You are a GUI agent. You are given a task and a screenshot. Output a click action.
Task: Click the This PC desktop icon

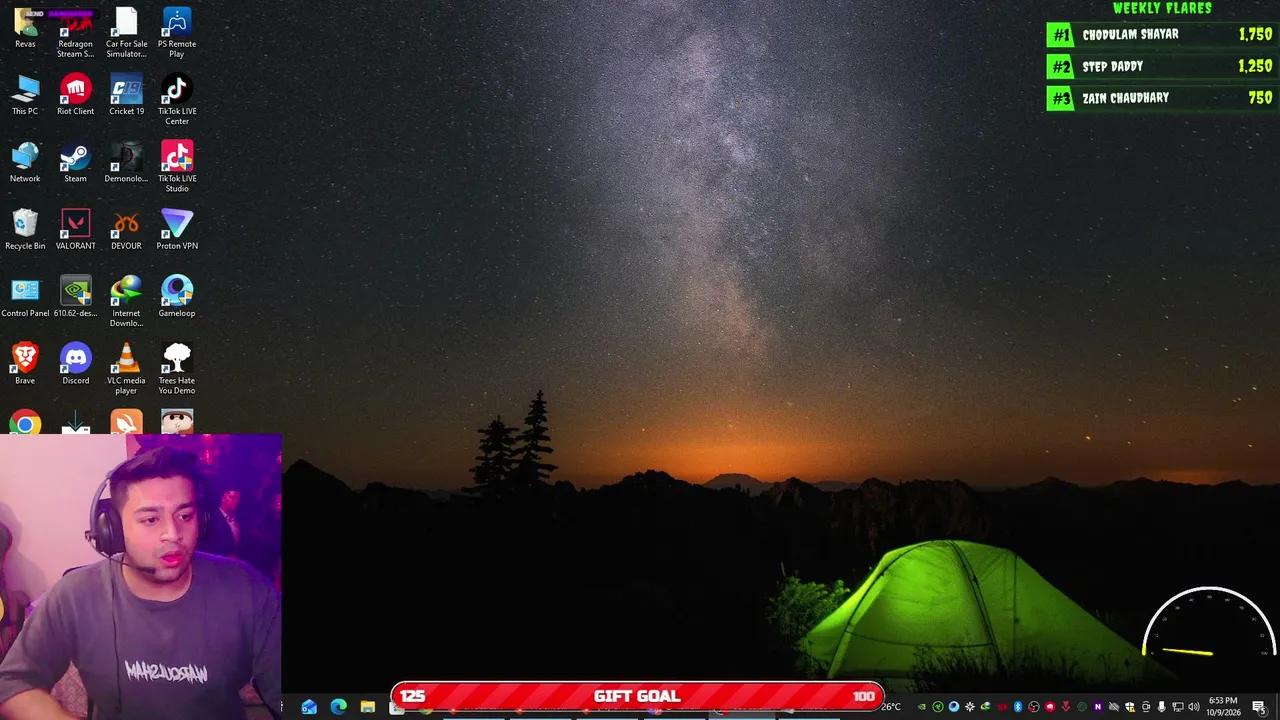[x=25, y=95]
